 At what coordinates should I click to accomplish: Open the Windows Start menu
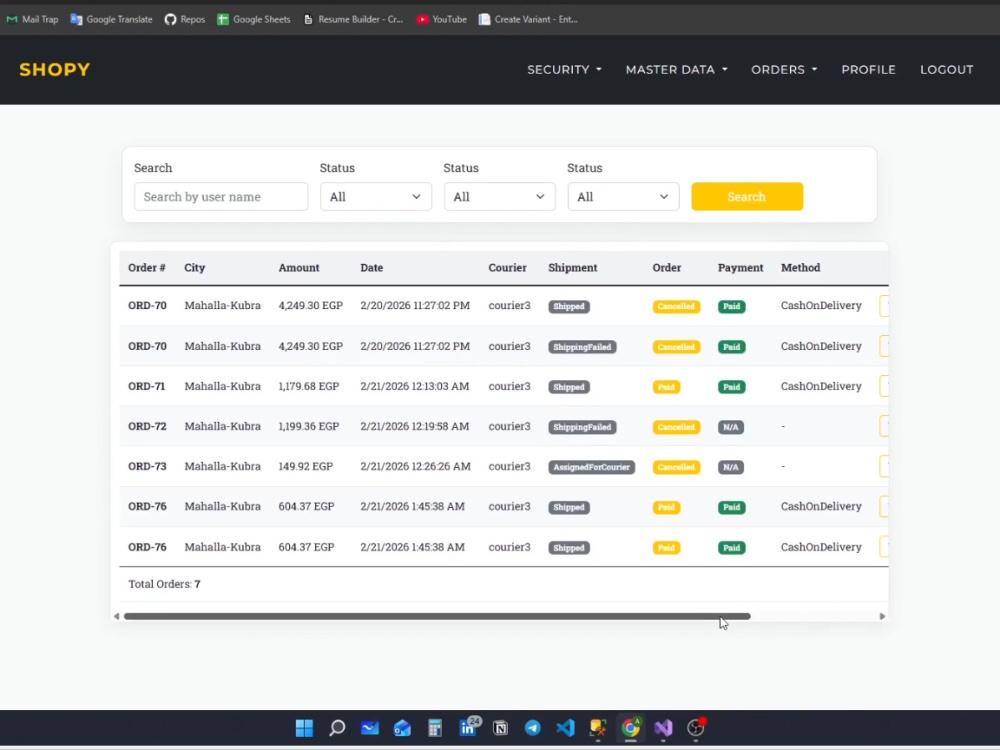point(304,728)
